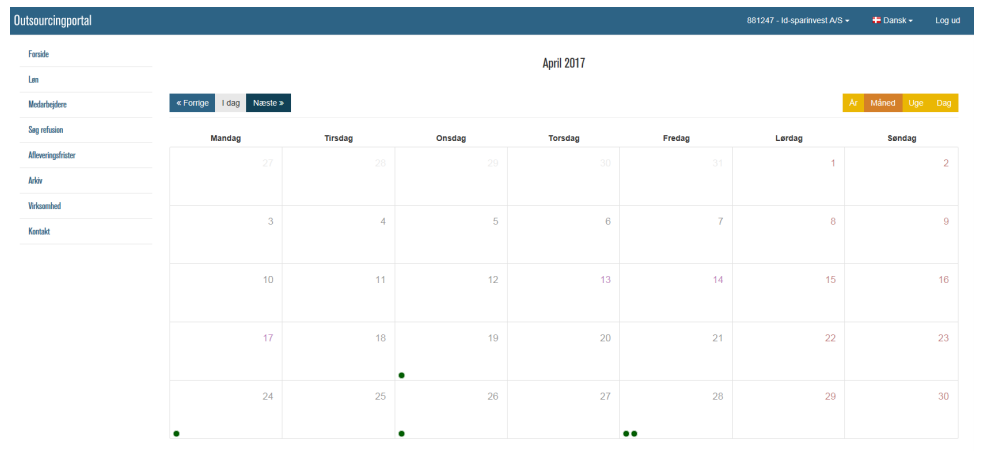This screenshot has width=983, height=476.
Task: Click the green event dot on April 24
Action: click(176, 433)
